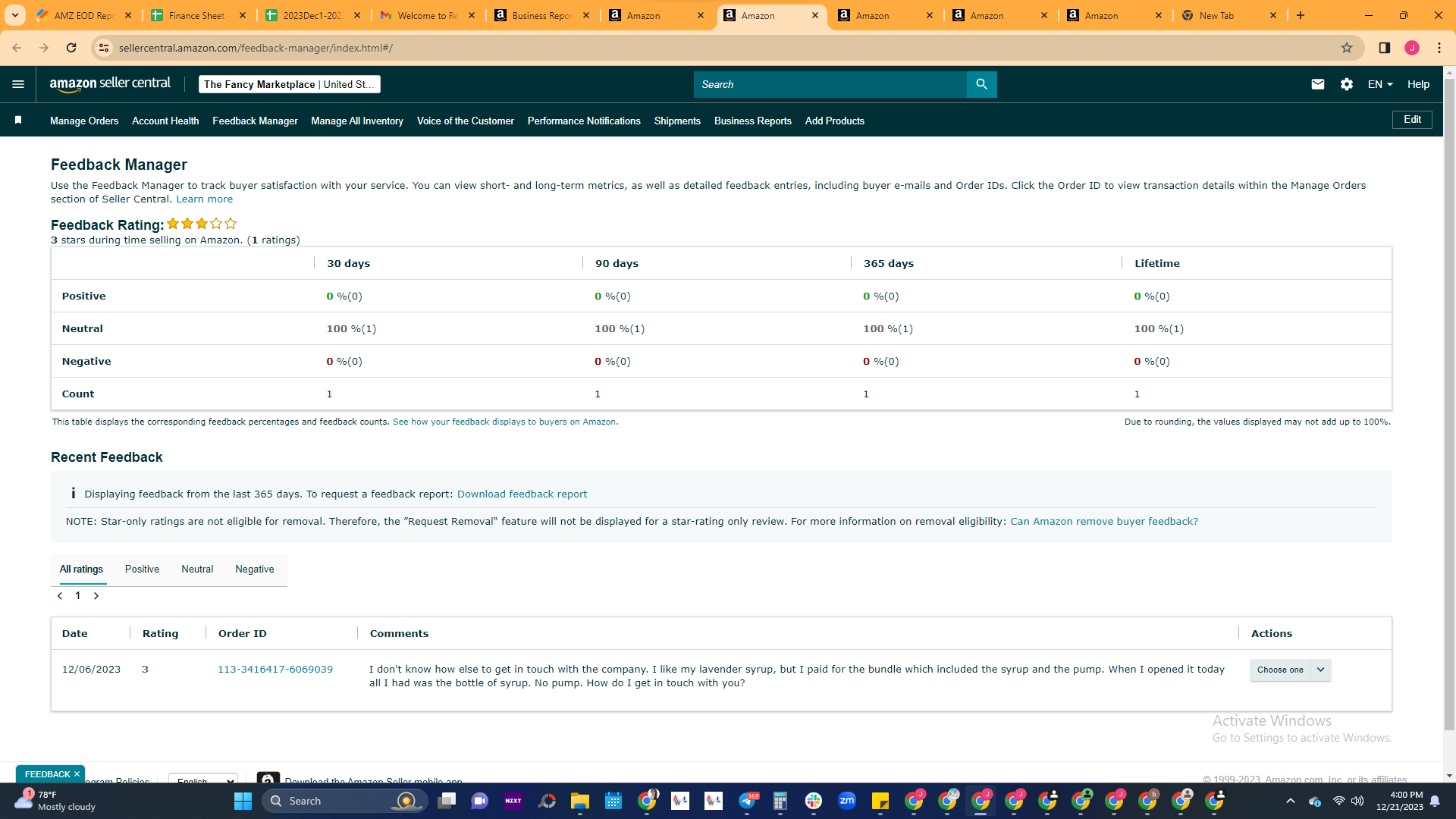Open Can Amazon remove buyer feedback link
Viewport: 1456px width, 819px height.
click(1104, 522)
